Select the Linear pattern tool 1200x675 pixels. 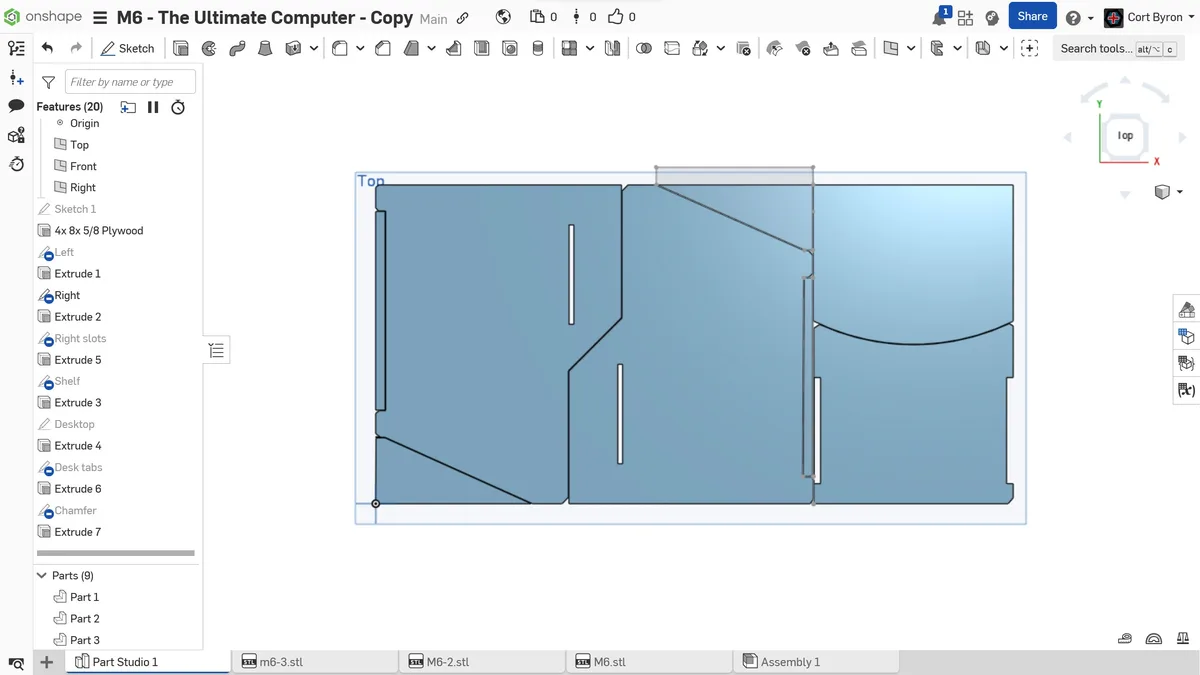tap(569, 48)
